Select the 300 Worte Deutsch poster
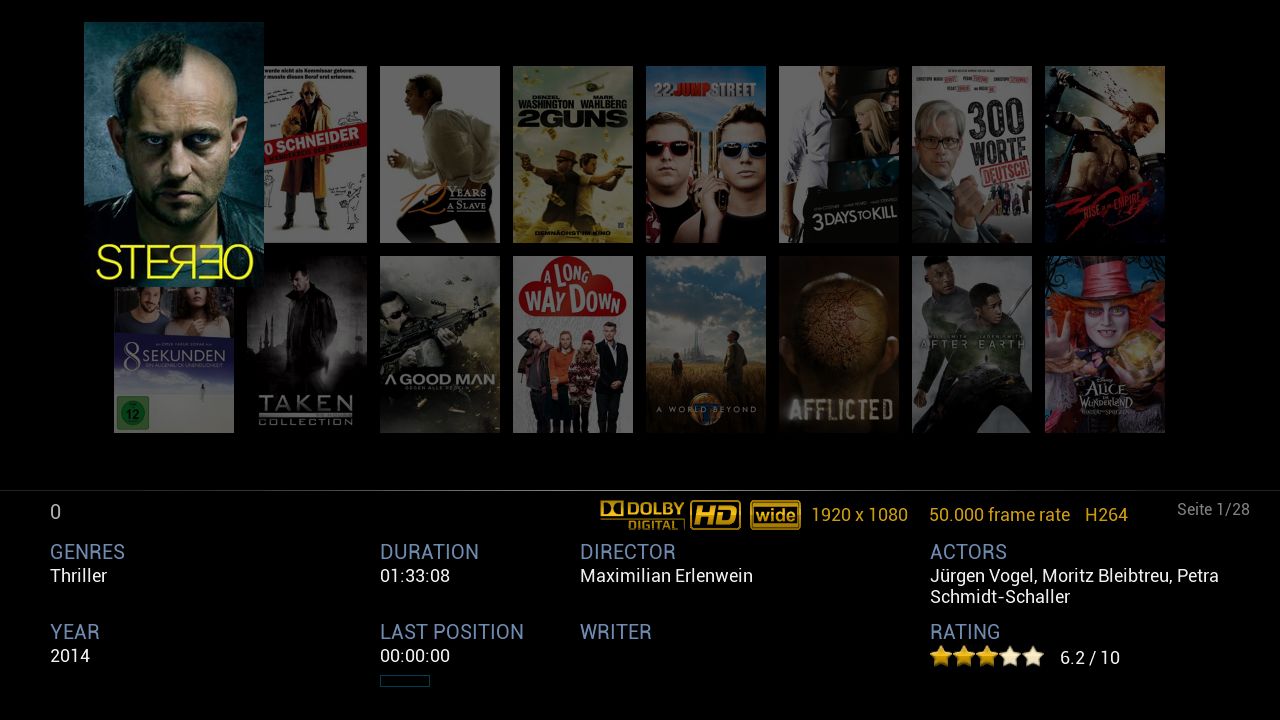This screenshot has height=720, width=1280. (972, 154)
